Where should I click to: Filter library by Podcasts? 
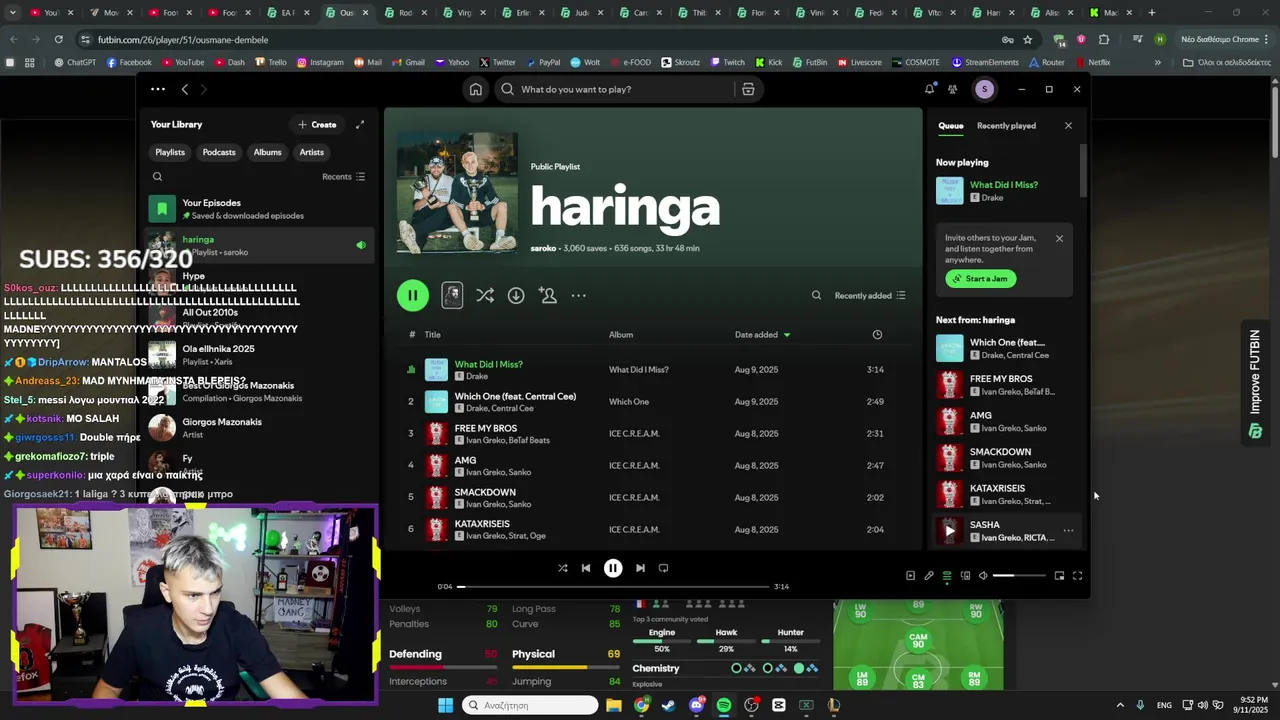[x=219, y=152]
